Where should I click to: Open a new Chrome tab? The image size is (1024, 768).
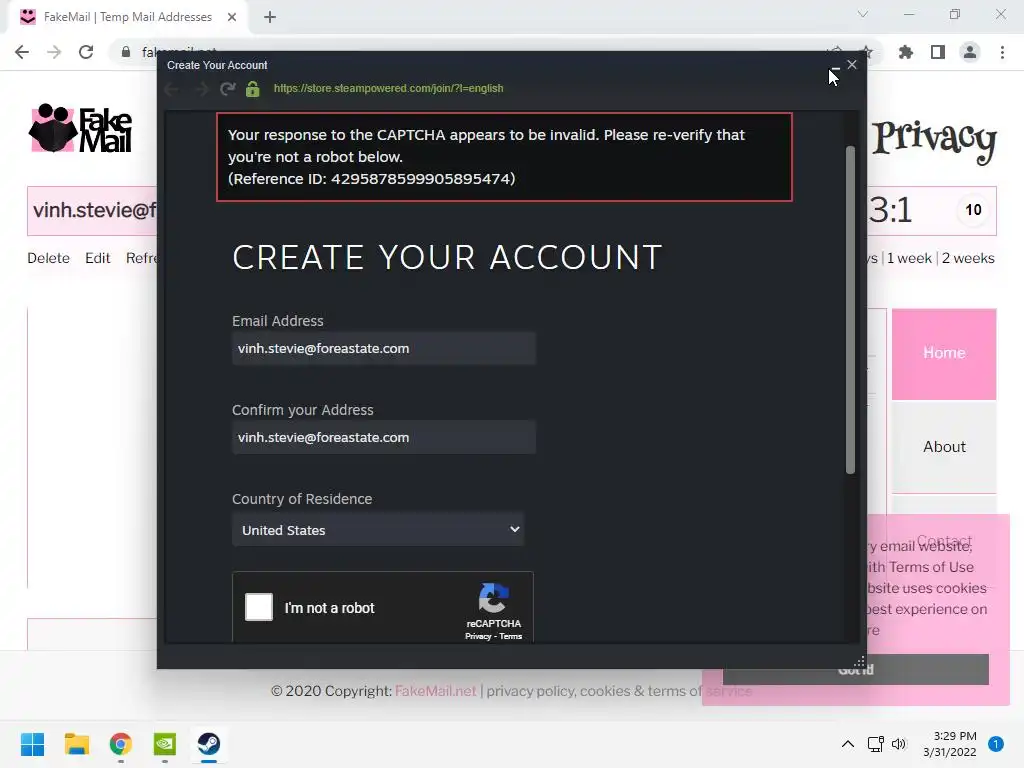[x=270, y=17]
